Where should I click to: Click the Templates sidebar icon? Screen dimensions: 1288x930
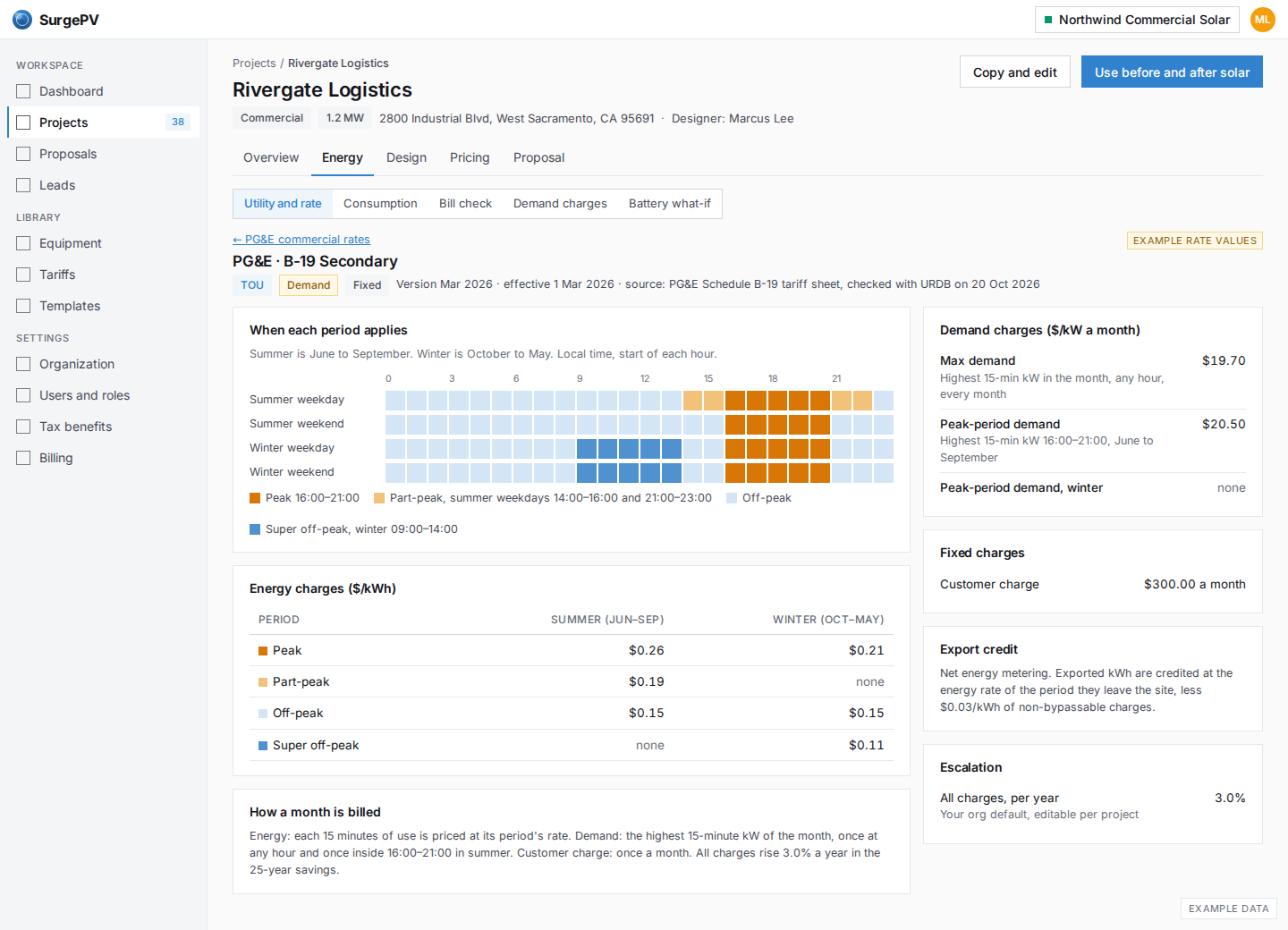(x=23, y=306)
